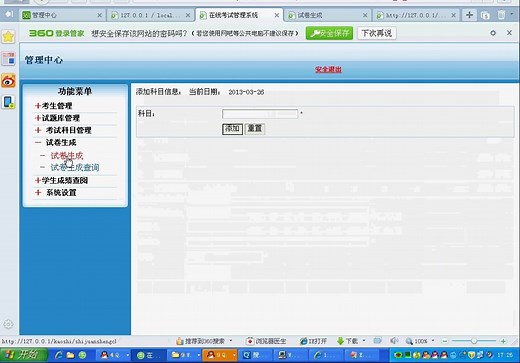Click the tab list icon beside new tab button
Screen dimensions: 520x363
pos(485,15)
